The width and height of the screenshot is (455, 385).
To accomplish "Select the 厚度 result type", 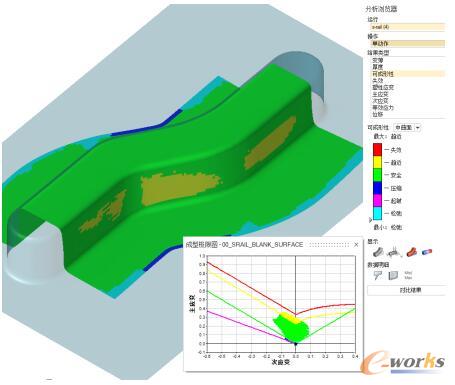I will 378,67.
